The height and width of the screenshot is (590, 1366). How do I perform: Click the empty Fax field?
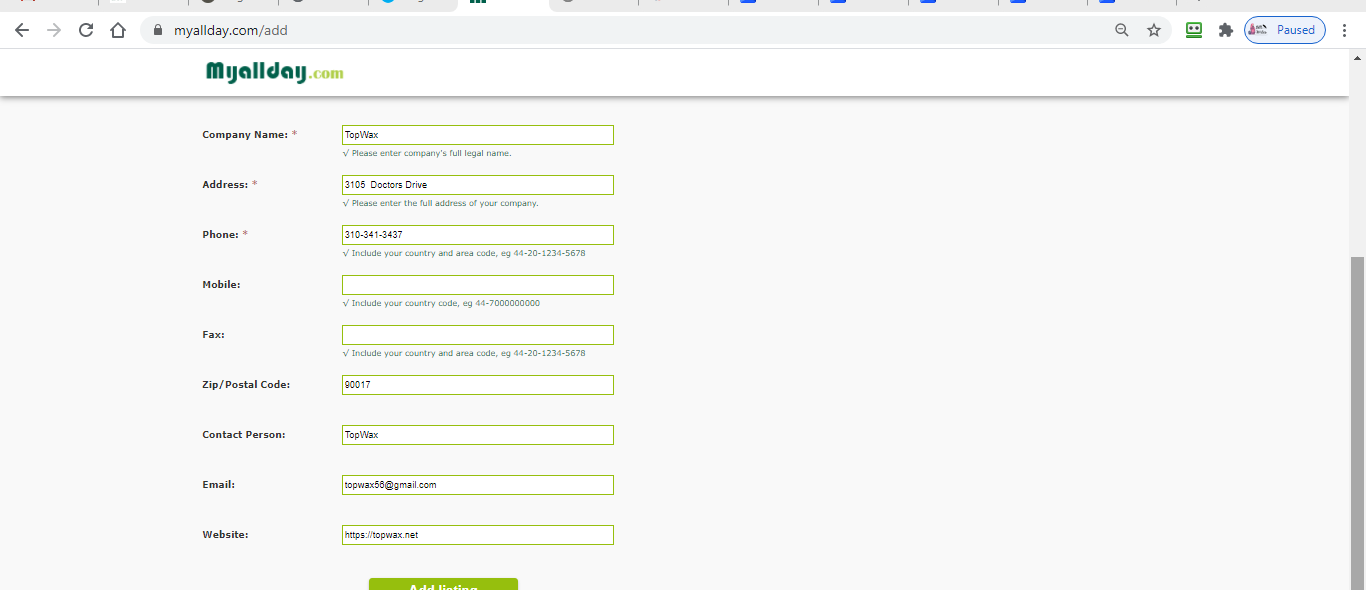coord(478,335)
